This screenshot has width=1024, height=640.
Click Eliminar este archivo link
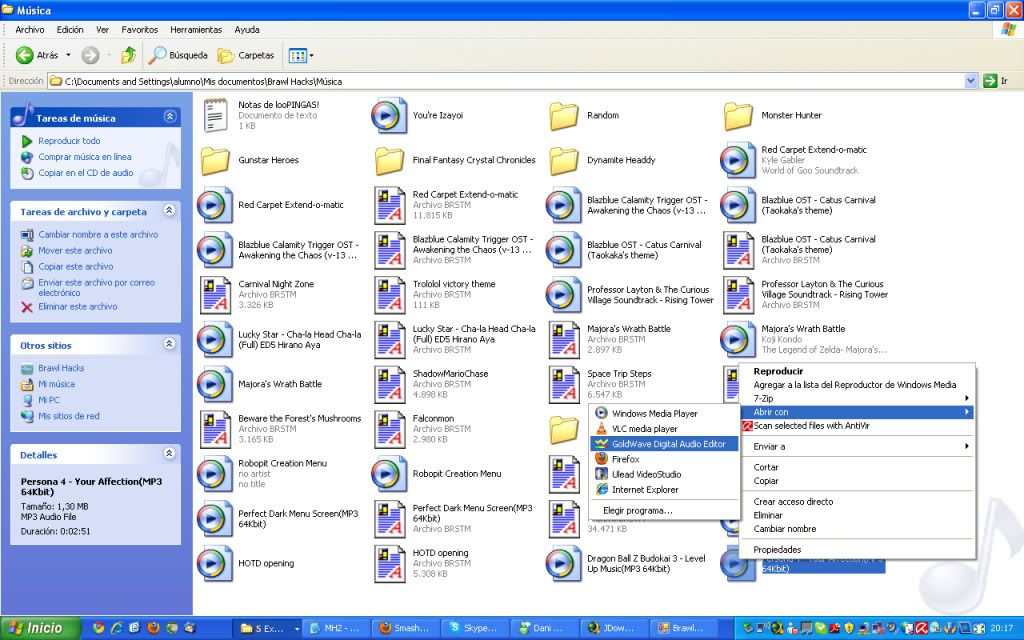click(x=77, y=307)
